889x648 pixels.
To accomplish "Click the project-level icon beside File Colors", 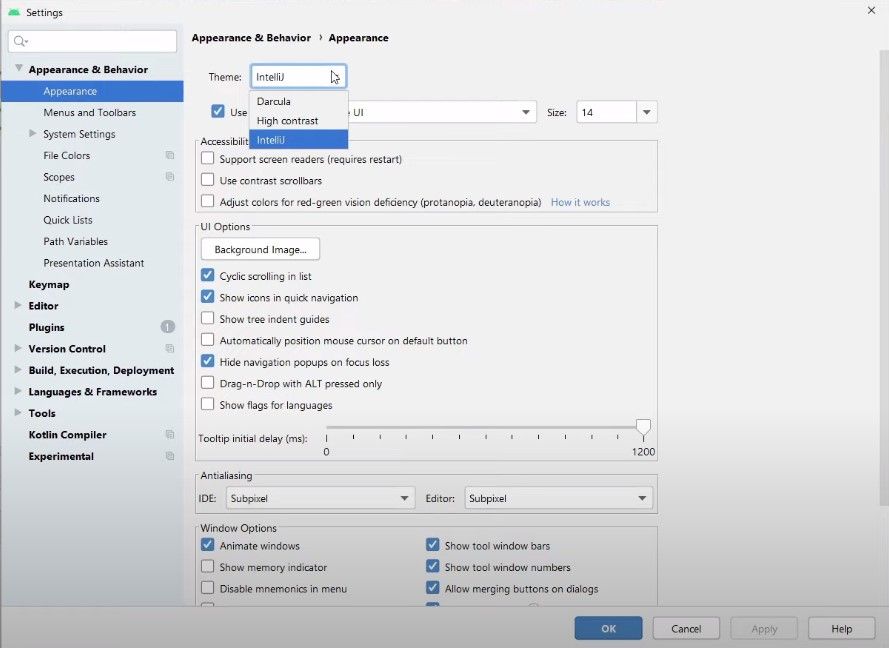I will 170,155.
